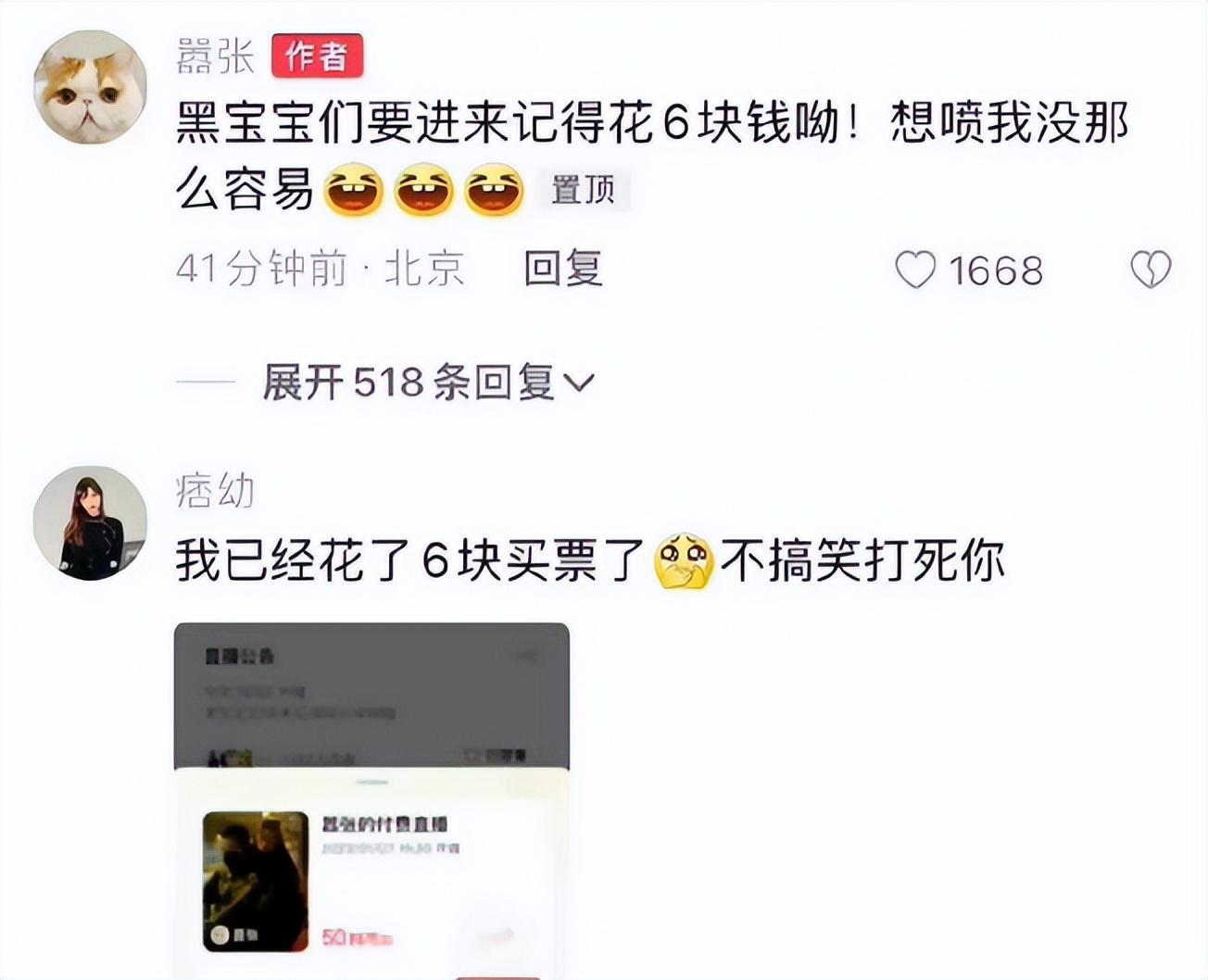Viewport: 1208px width, 980px height.
Task: Tap the paid livestream cover thumbnail
Action: [x=256, y=881]
